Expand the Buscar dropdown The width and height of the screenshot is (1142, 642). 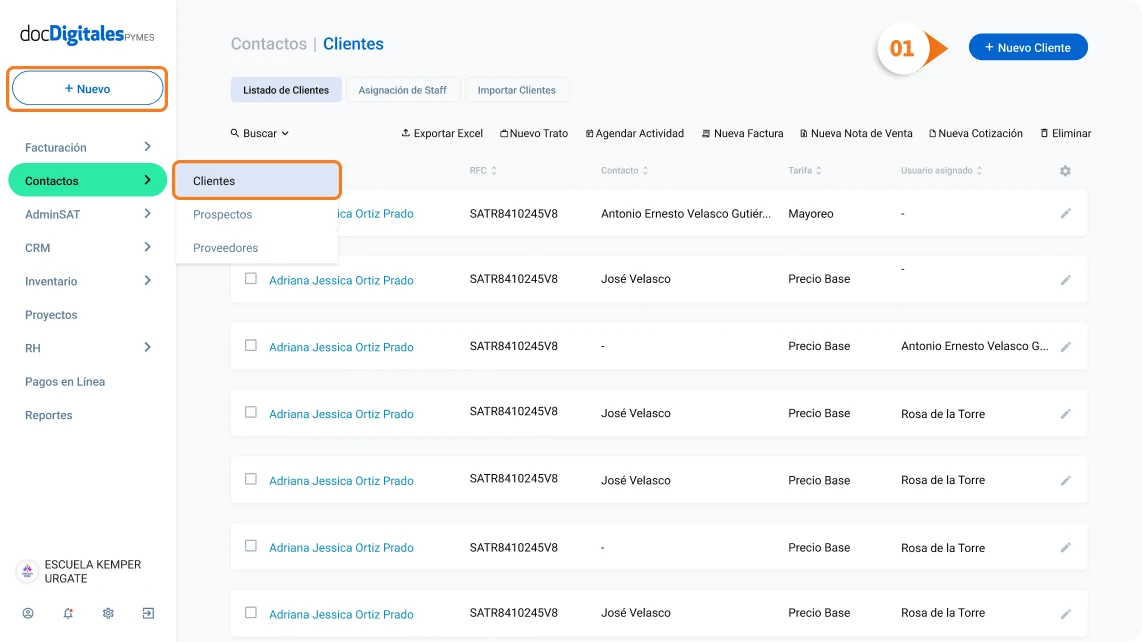pyautogui.click(x=259, y=133)
